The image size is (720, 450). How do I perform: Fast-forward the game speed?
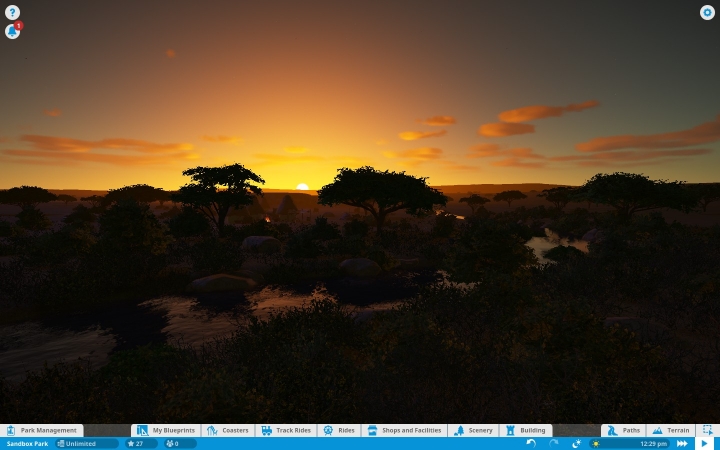pyautogui.click(x=682, y=444)
